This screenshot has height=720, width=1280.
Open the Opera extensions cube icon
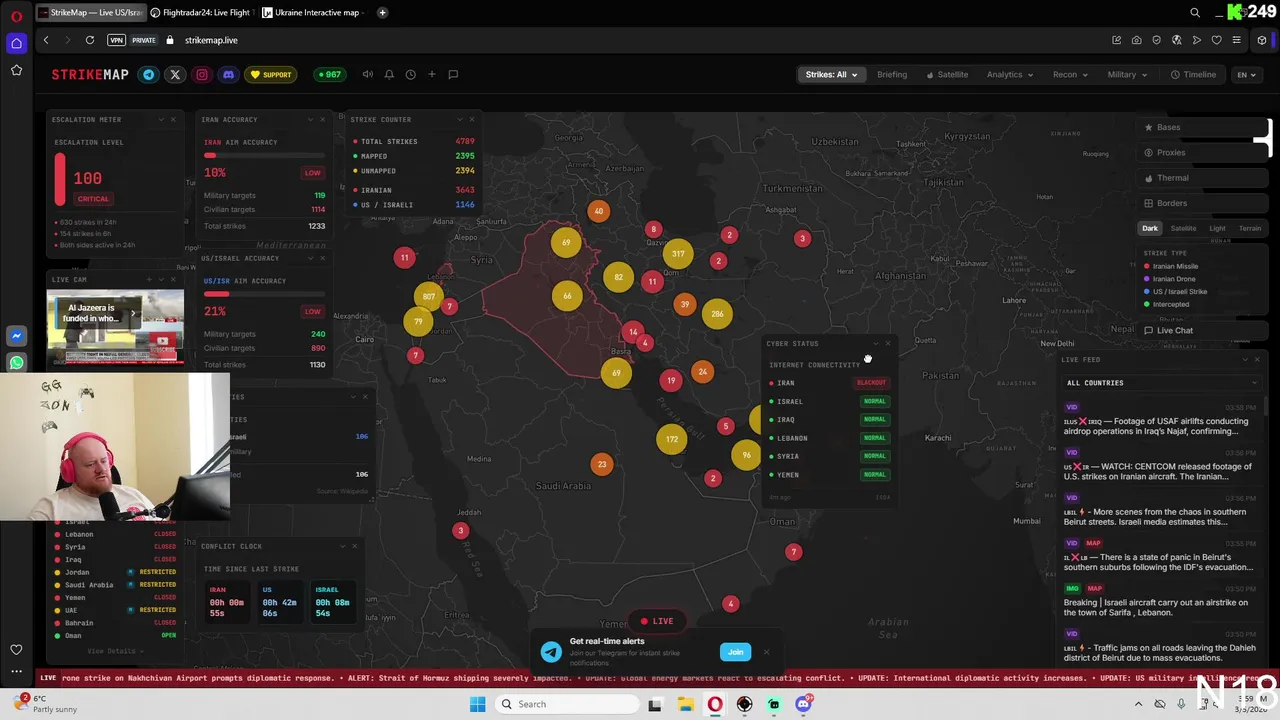tap(1262, 40)
